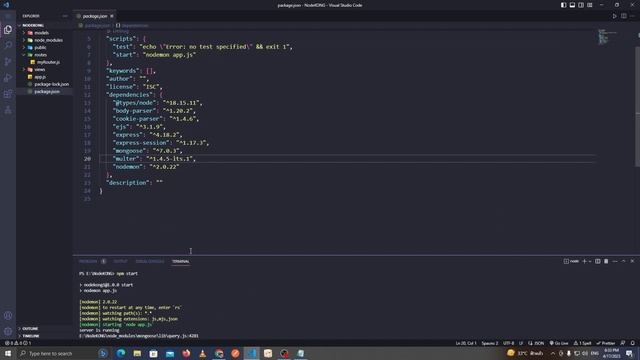Close the terminal panel
Screen dimensions: 640x360
pyautogui.click(x=632, y=261)
